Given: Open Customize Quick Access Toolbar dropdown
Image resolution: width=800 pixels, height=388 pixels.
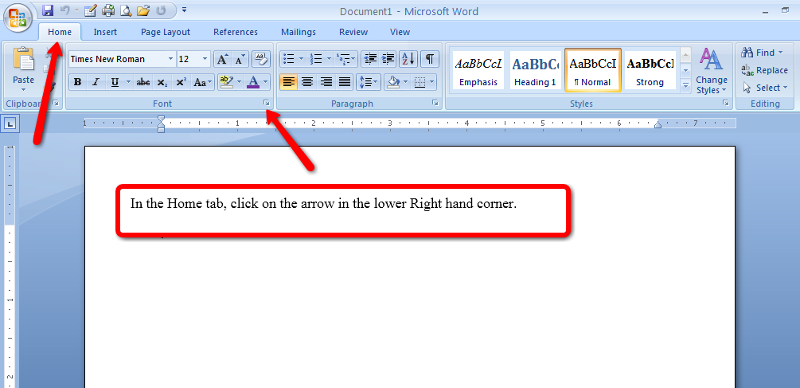Looking at the screenshot, I should click(x=184, y=10).
